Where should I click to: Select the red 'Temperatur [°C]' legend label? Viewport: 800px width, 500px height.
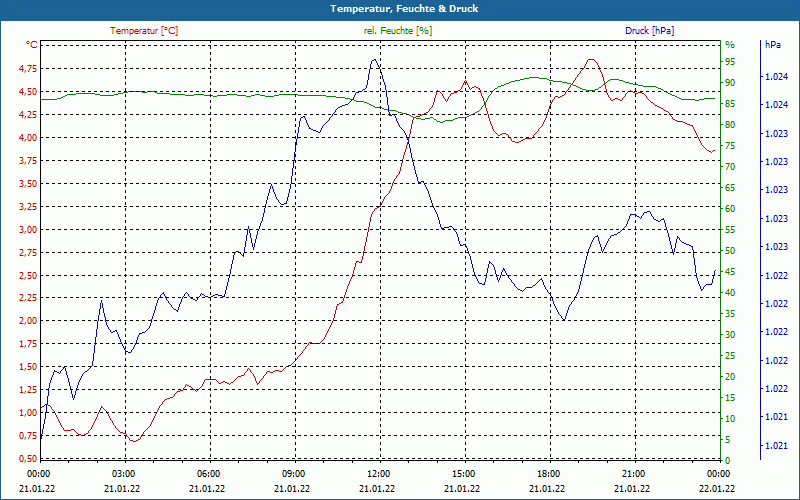[x=144, y=31]
